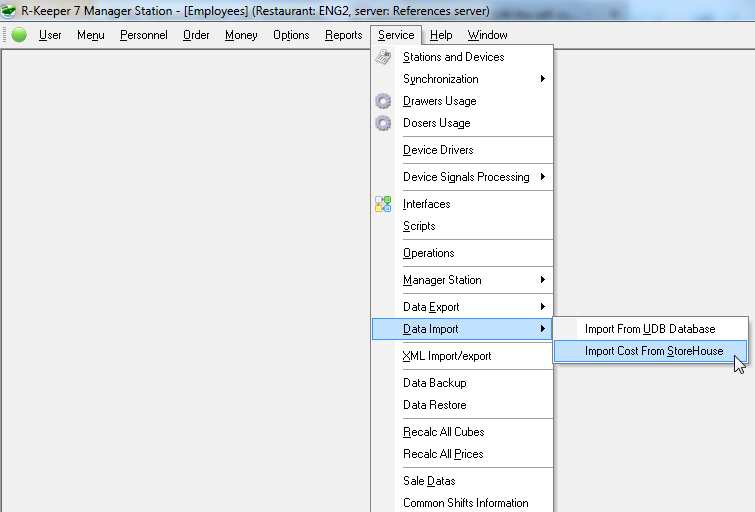Click the Stations and Devices icon

click(383, 57)
